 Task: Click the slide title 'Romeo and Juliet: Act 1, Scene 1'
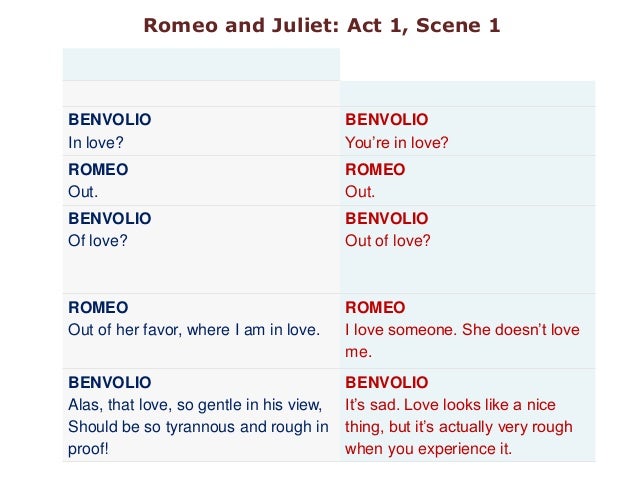point(322,26)
